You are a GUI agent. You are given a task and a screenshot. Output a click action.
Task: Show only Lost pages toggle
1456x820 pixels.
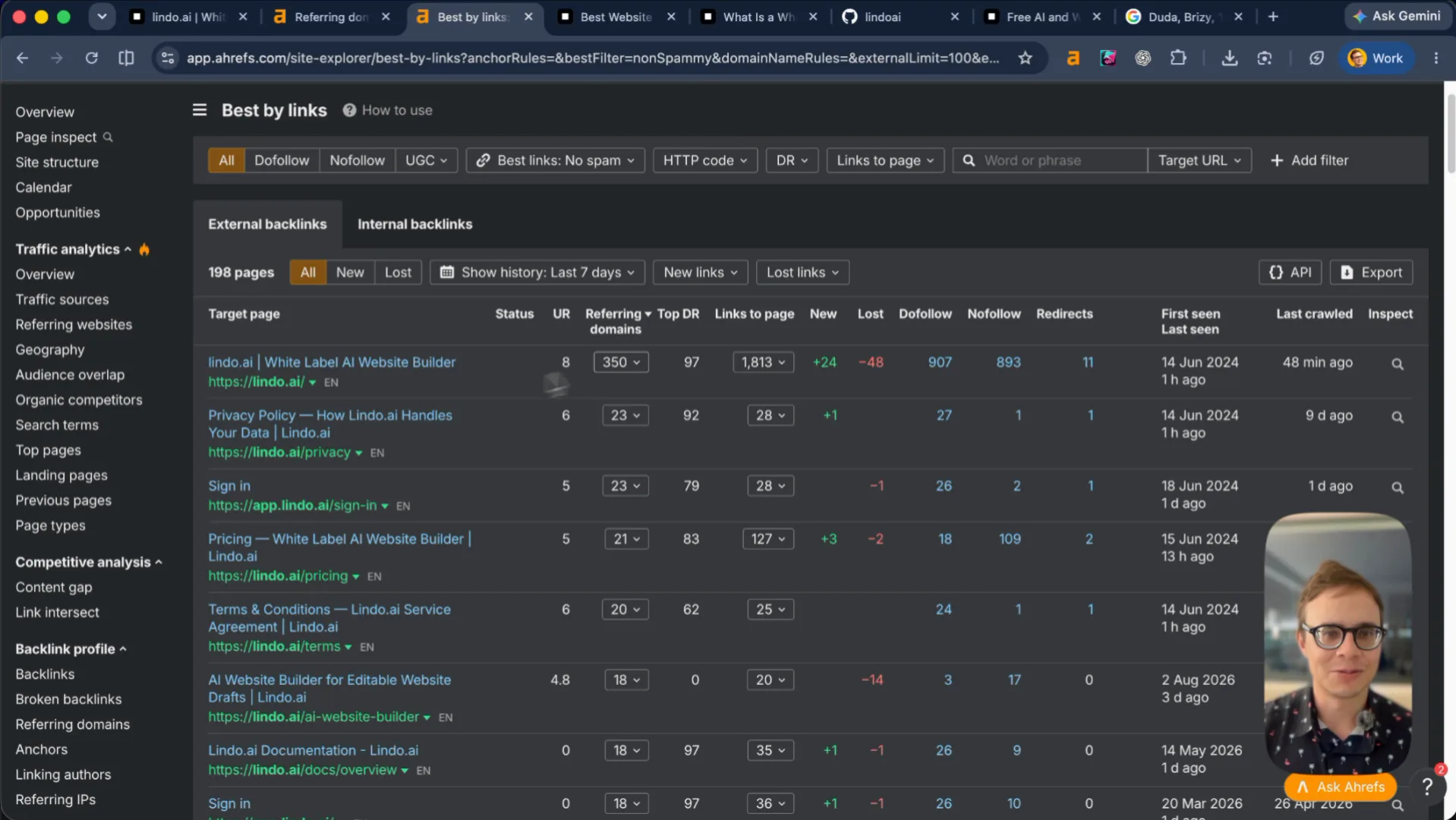point(398,273)
